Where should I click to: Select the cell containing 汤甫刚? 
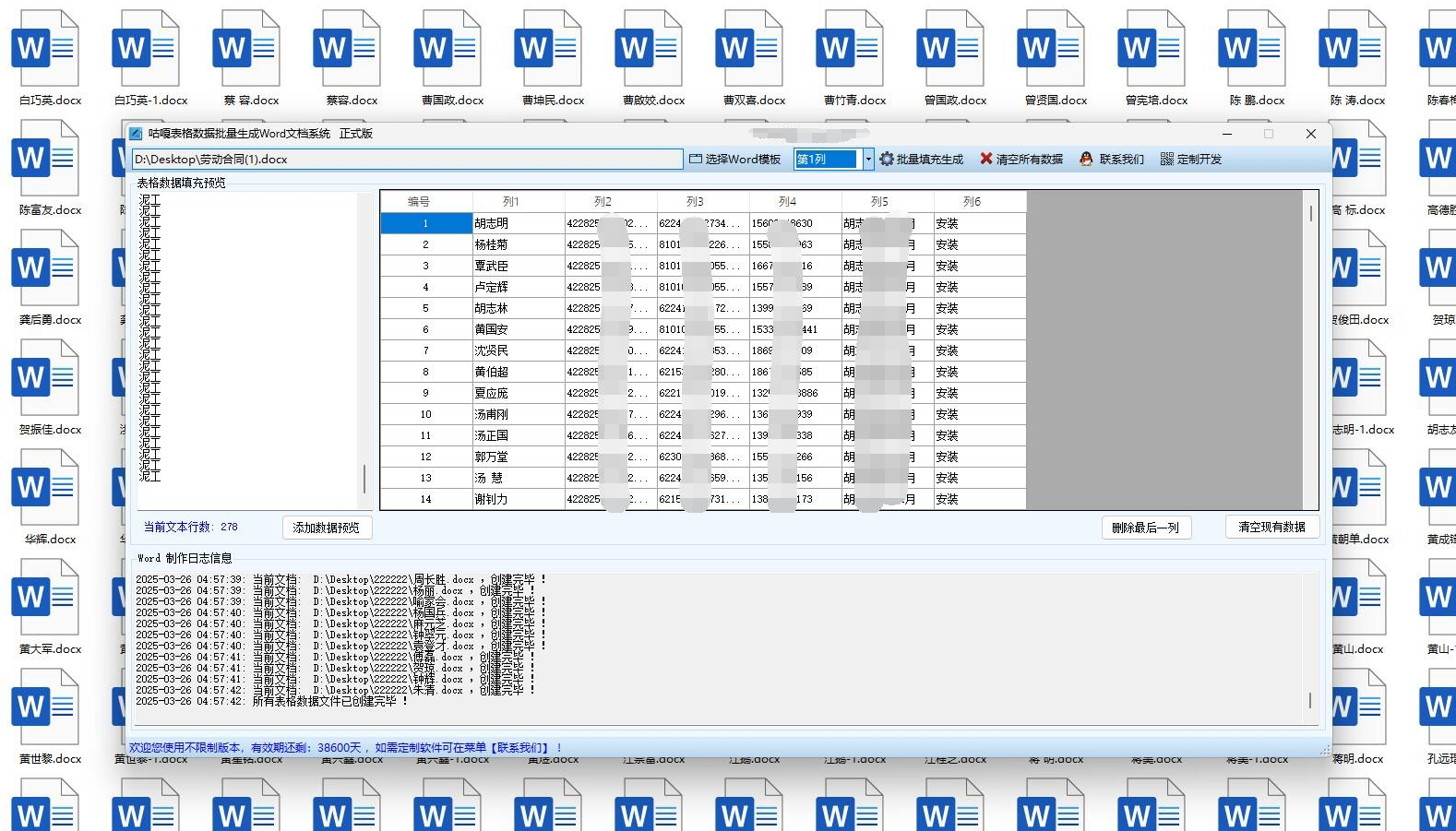tap(519, 414)
